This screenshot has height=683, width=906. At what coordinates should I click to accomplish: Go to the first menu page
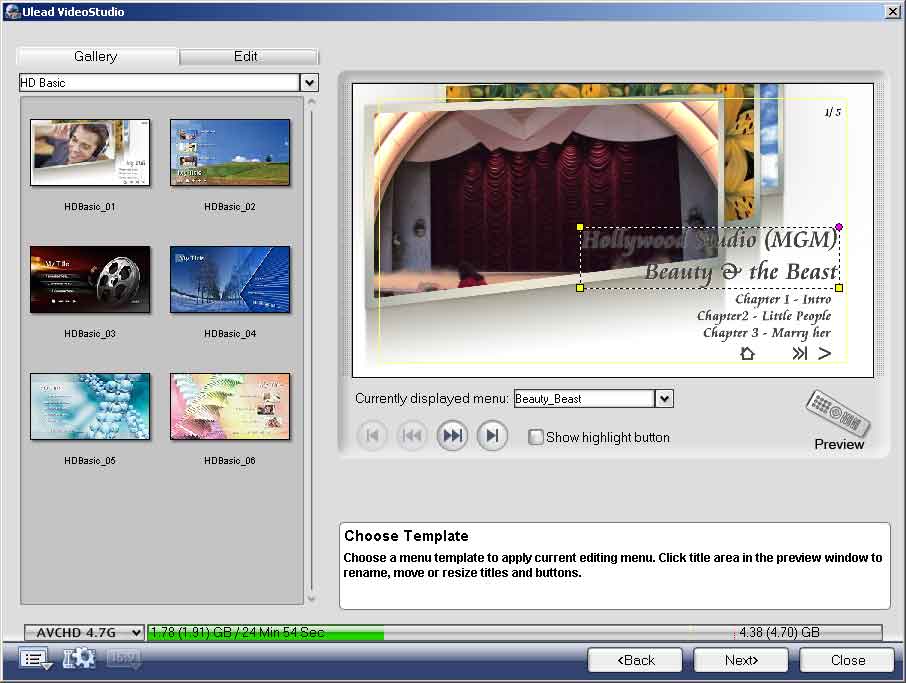[x=373, y=436]
